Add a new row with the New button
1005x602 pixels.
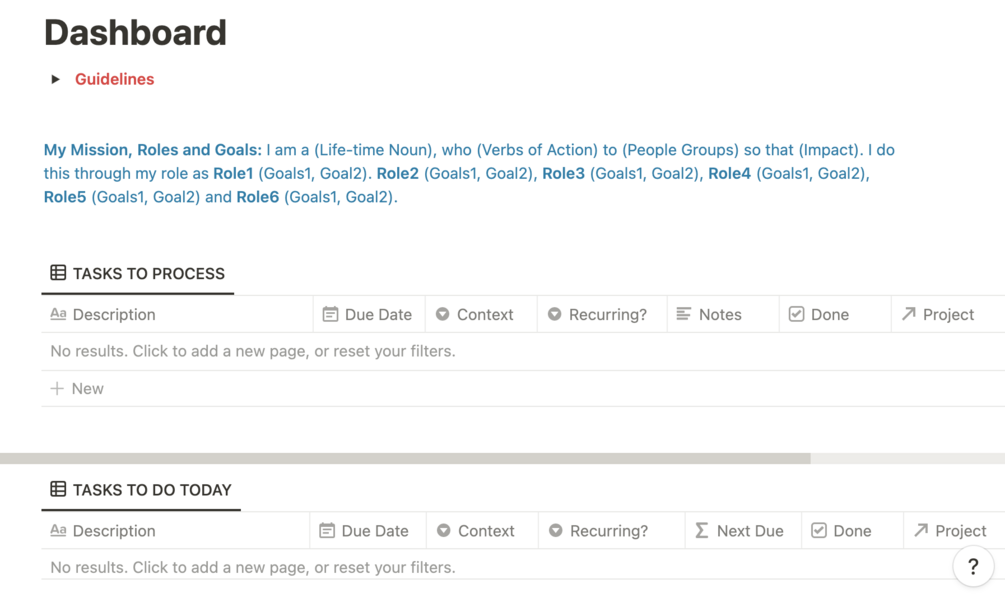(x=77, y=389)
